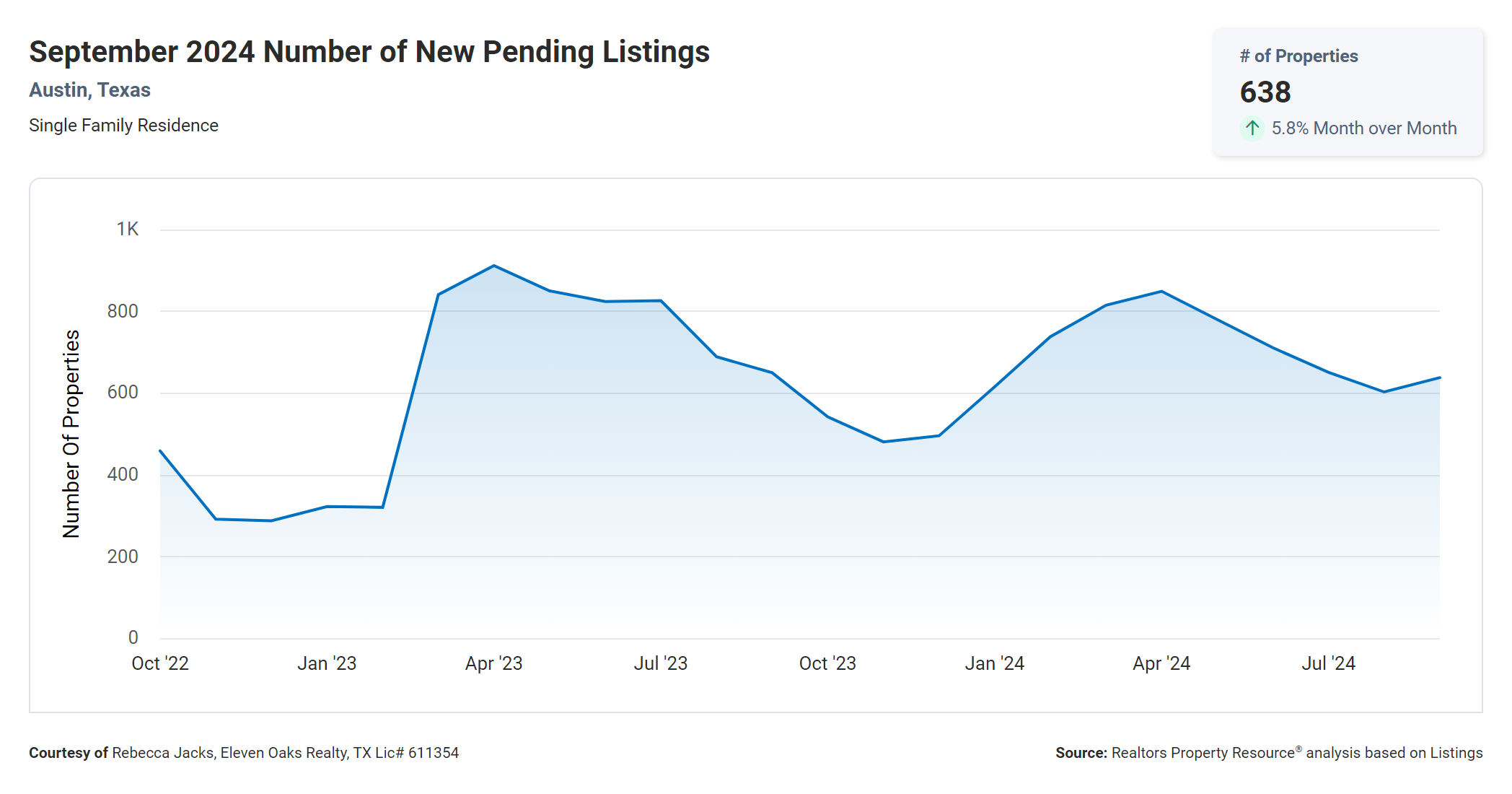This screenshot has width=1512, height=794.
Task: Click the Oct '23 x-axis label
Action: [x=827, y=663]
